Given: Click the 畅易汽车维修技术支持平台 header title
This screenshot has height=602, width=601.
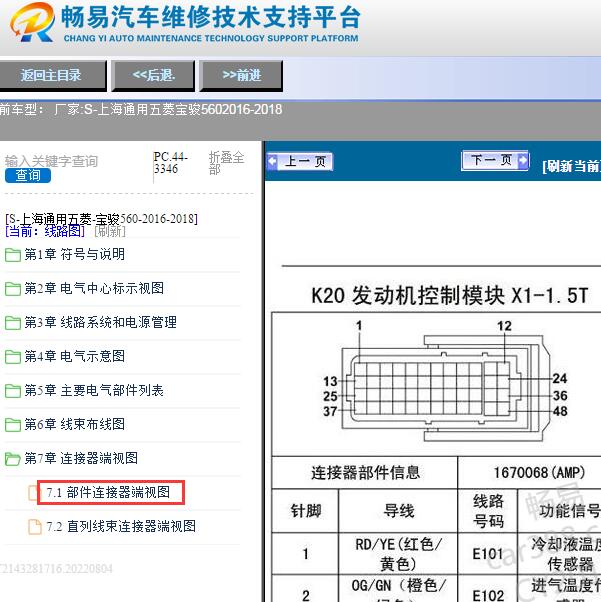Looking at the screenshot, I should [x=211, y=17].
